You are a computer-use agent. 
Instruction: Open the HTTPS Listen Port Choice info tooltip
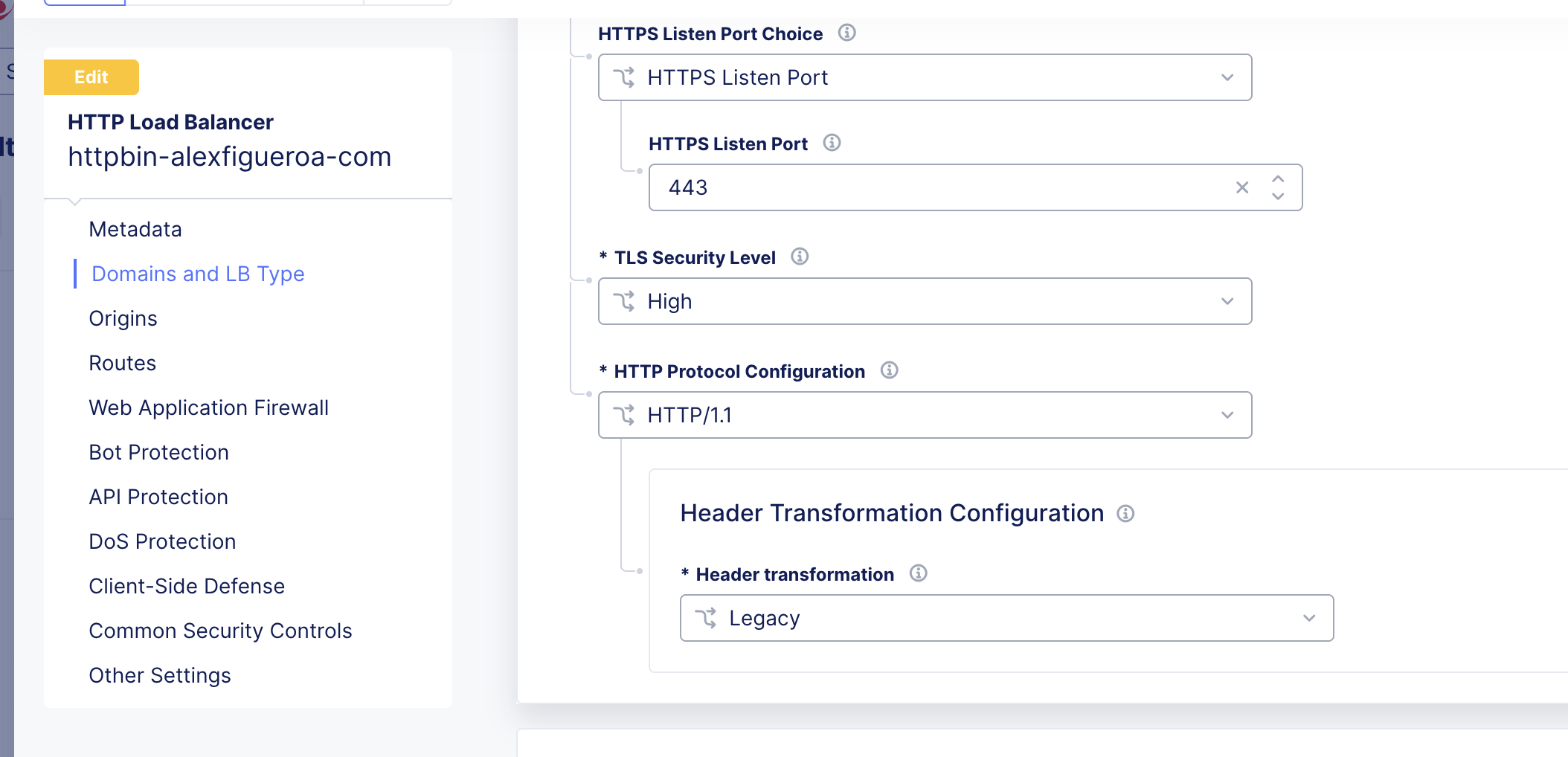click(x=846, y=33)
